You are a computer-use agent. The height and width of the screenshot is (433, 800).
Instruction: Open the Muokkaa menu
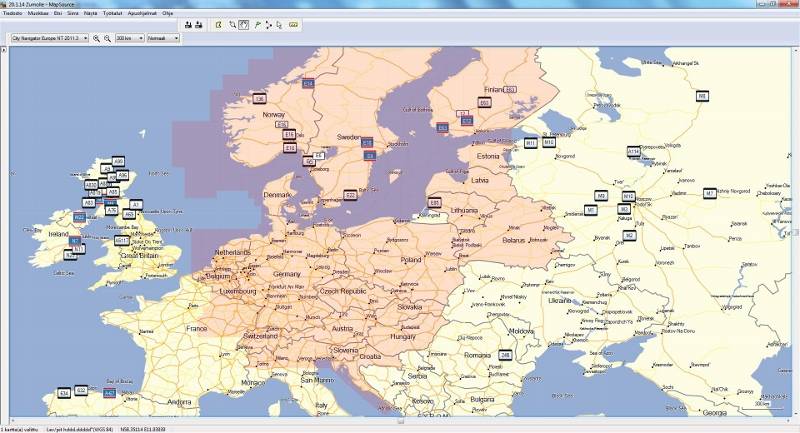(38, 13)
